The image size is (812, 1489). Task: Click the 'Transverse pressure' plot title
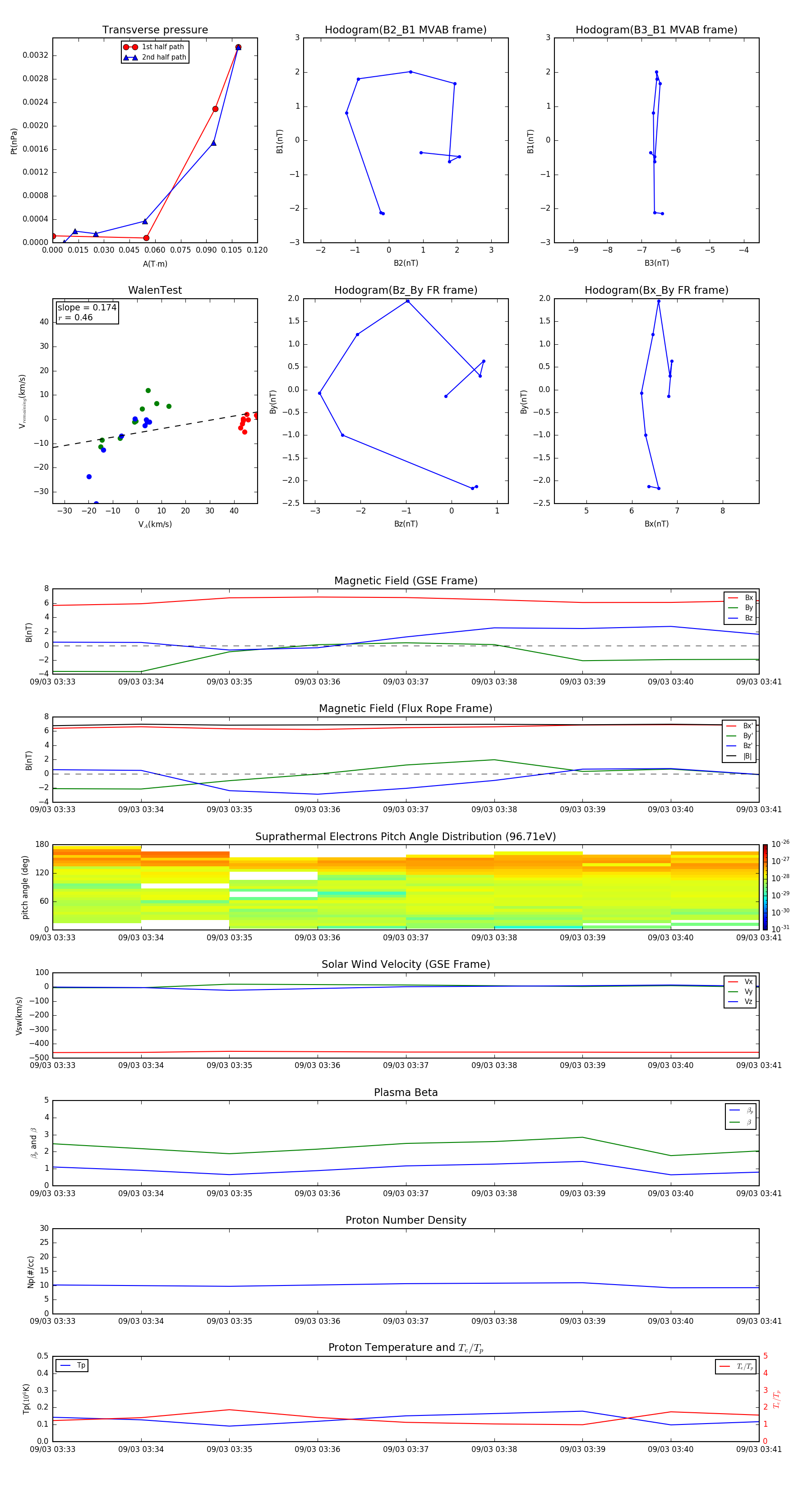[x=155, y=30]
